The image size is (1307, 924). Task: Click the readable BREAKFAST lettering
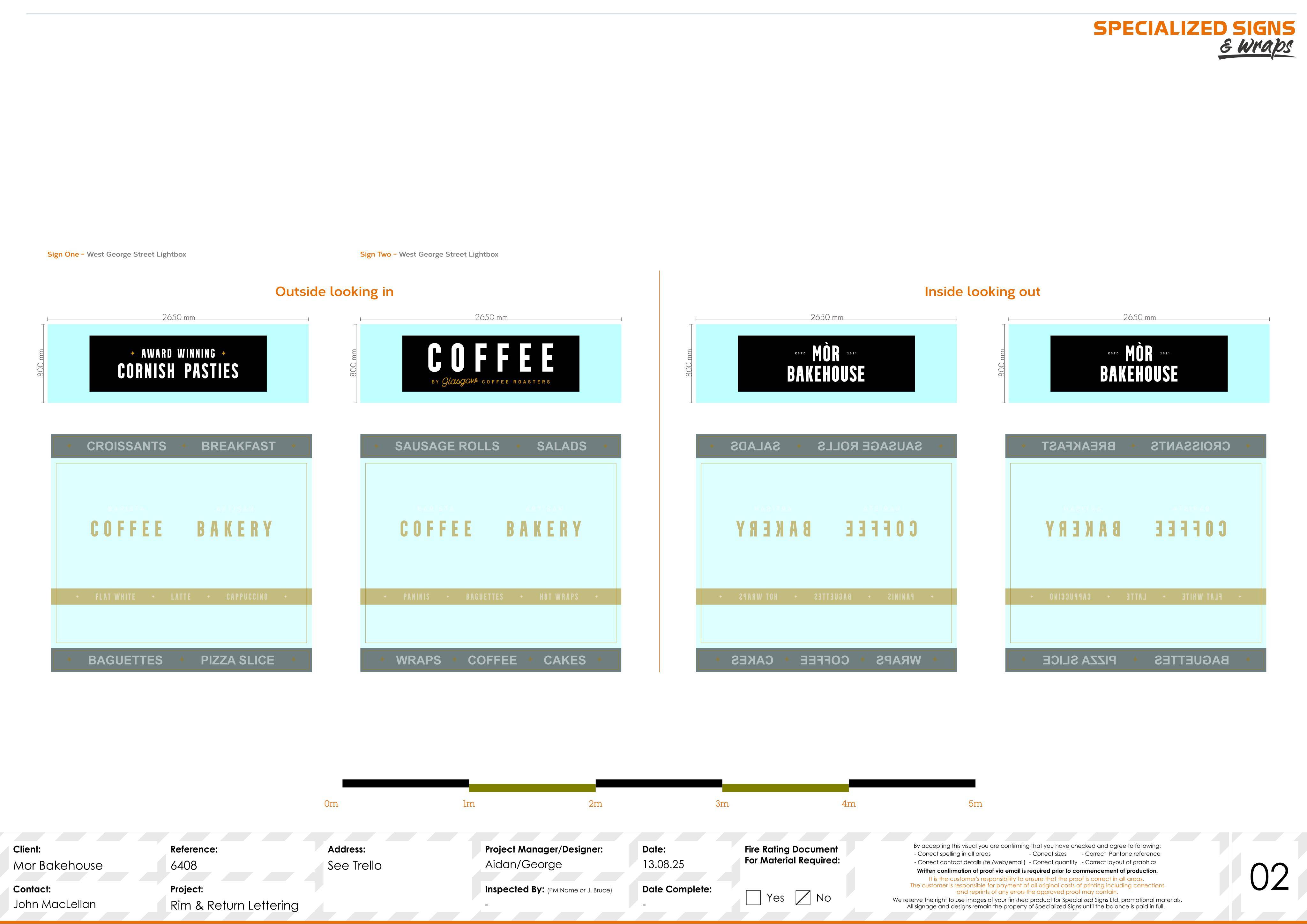point(238,446)
